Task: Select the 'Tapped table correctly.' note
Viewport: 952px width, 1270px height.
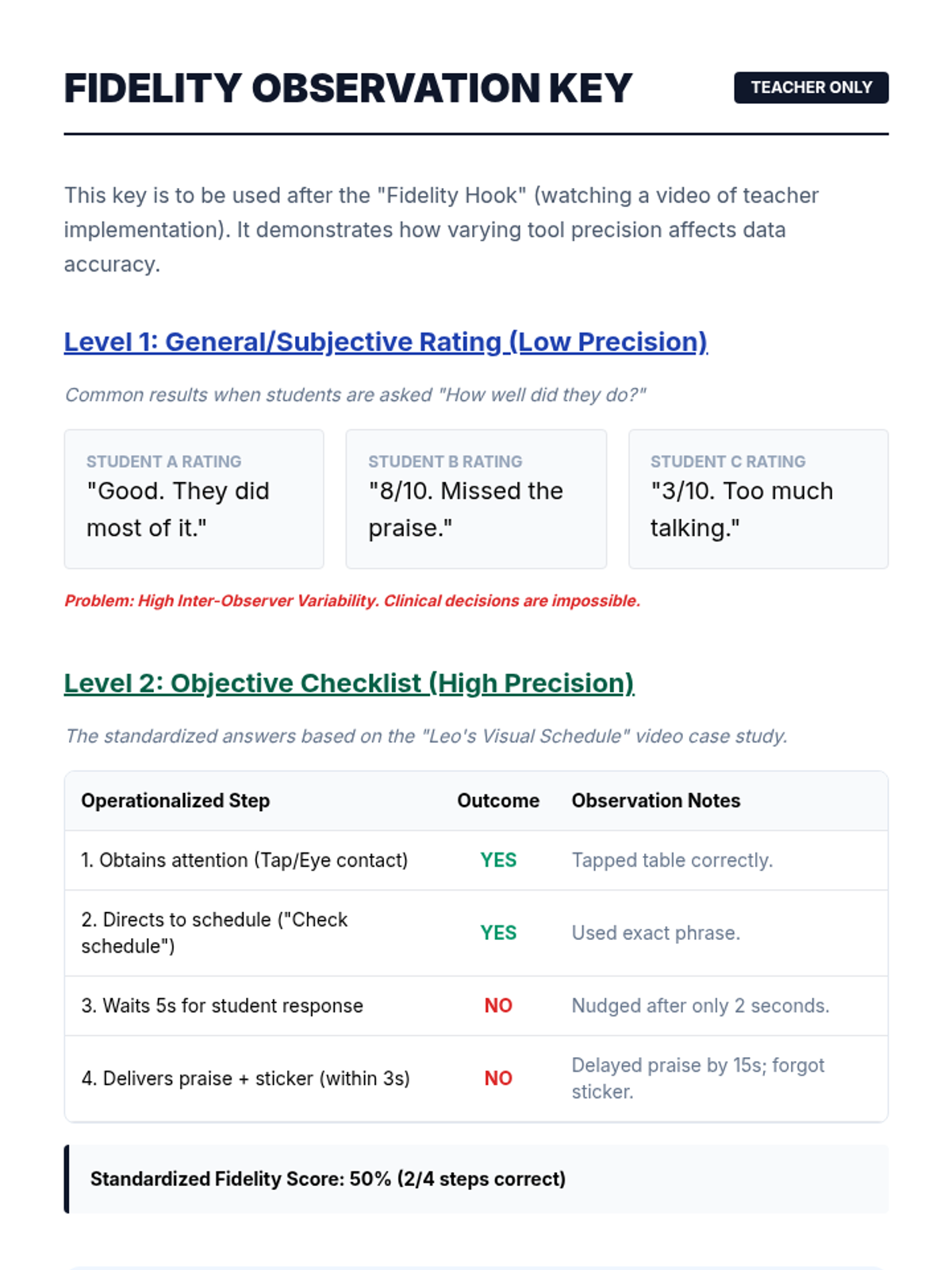Action: coord(672,860)
